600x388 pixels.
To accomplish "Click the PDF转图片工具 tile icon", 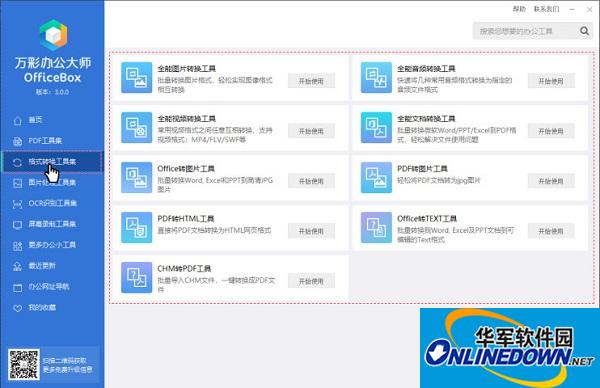I will tap(376, 178).
